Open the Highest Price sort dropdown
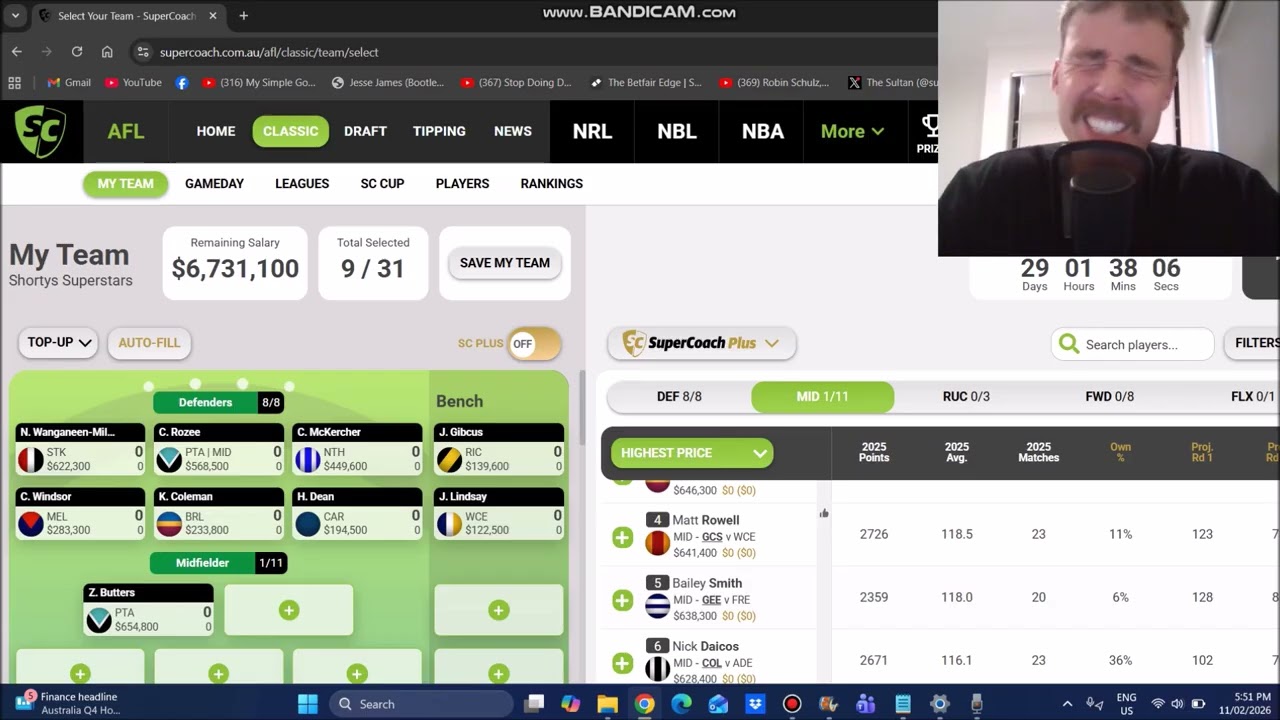1280x720 pixels. [692, 453]
